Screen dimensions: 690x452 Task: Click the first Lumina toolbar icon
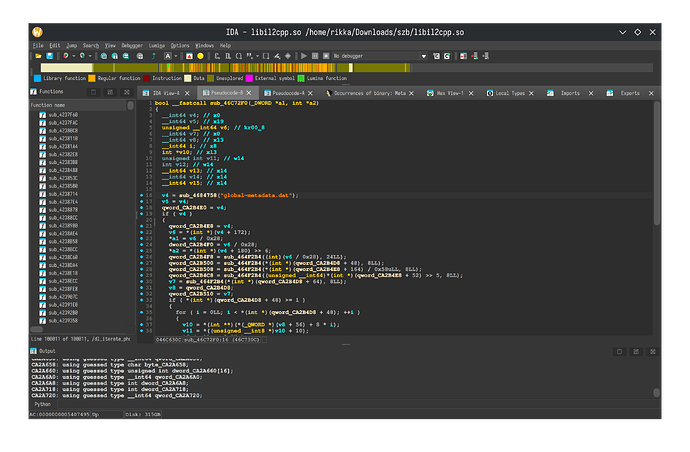(x=436, y=56)
